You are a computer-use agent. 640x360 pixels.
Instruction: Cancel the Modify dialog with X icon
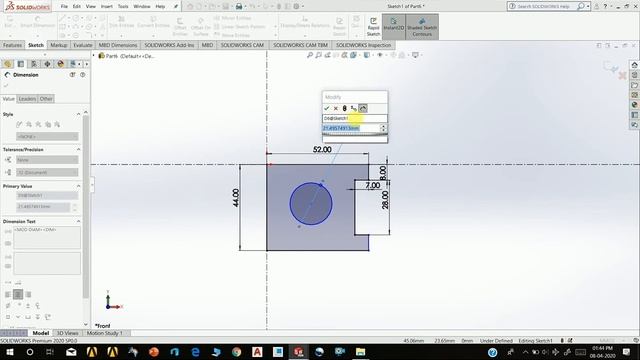336,108
